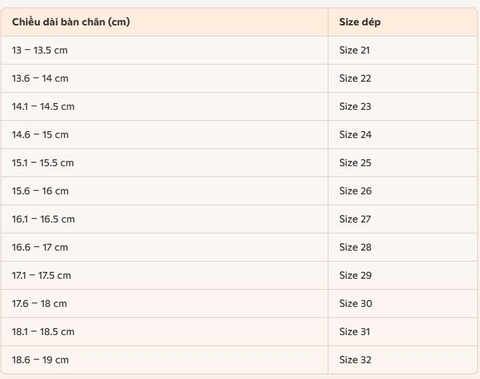The height and width of the screenshot is (379, 480).
Task: Select 'Size 24' in the table
Action: point(403,135)
